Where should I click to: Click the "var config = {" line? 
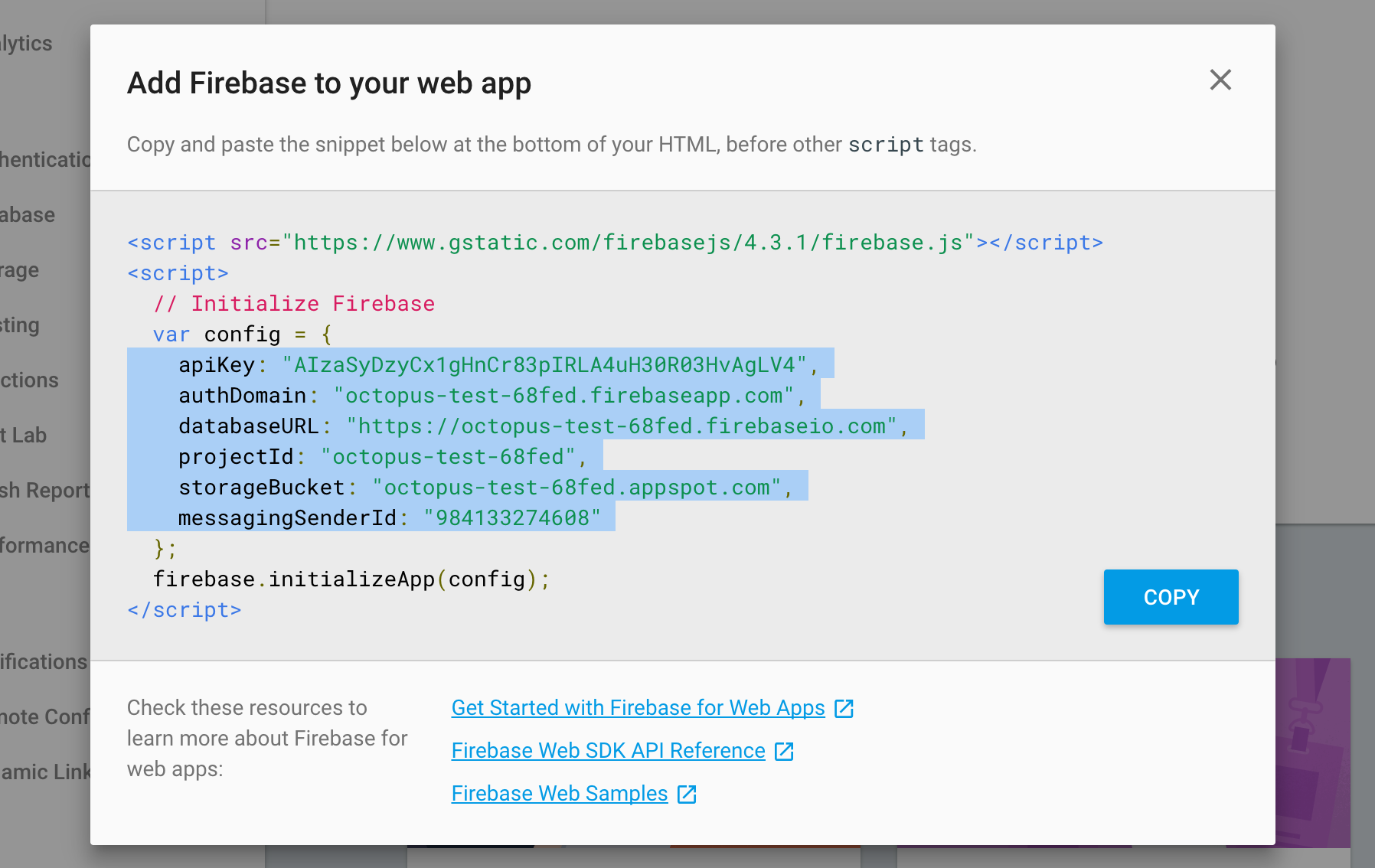point(243,334)
